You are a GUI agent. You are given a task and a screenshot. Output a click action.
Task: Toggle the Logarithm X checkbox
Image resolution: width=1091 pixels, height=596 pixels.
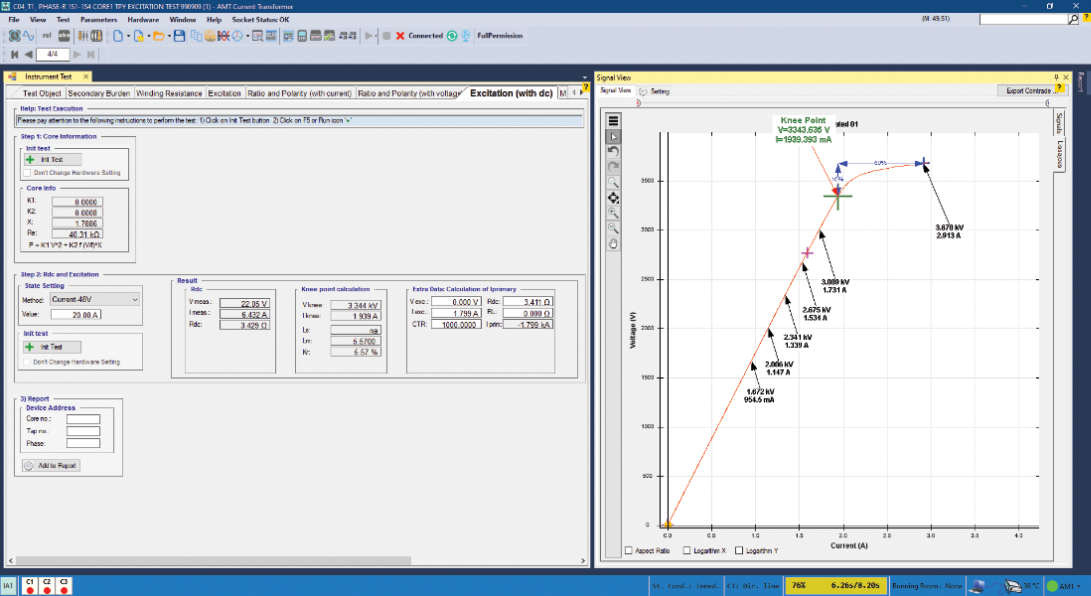[x=687, y=550]
